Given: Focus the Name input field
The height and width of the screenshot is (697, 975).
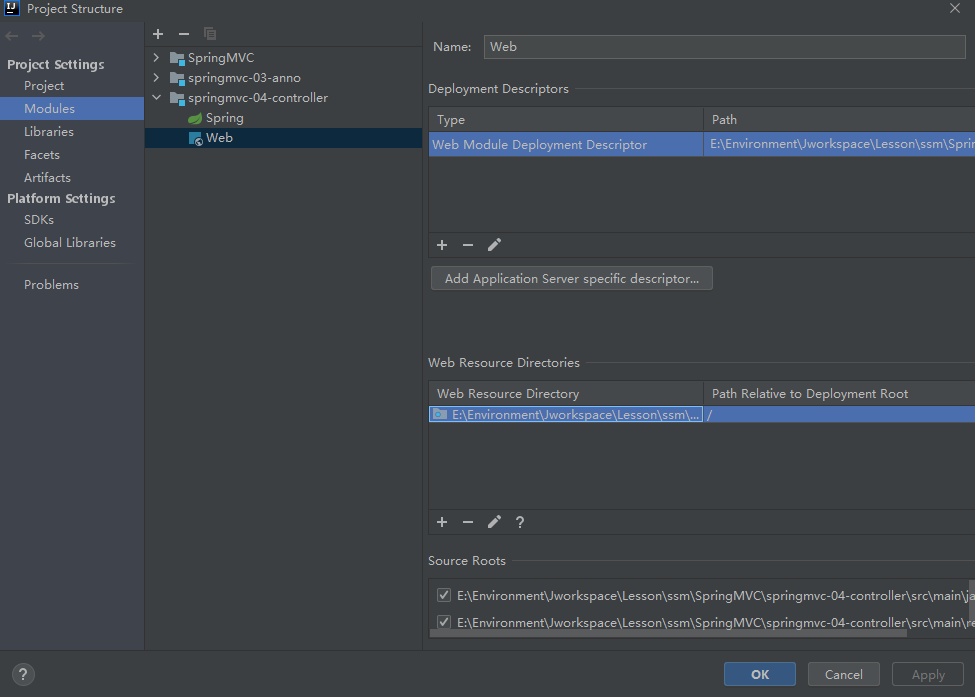Looking at the screenshot, I should click(724, 47).
